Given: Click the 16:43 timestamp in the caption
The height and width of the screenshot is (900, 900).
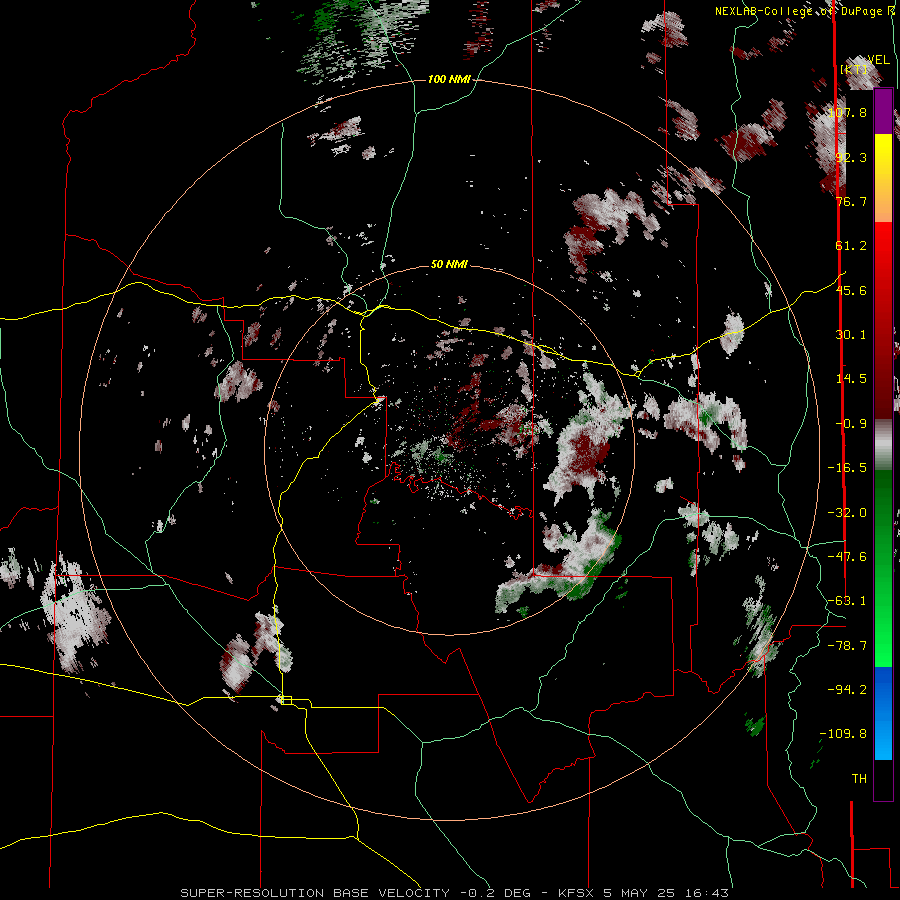Looking at the screenshot, I should click(705, 893).
